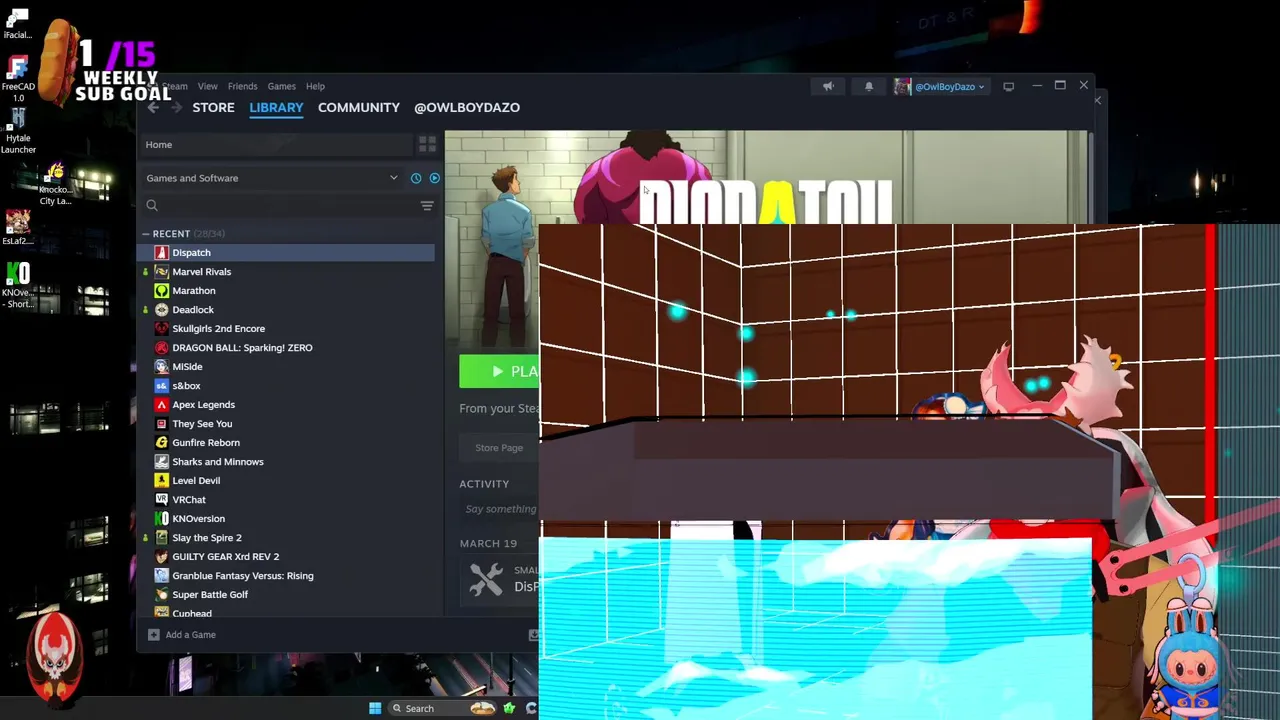Collapse the RECENT category list
Viewport: 1280px width, 720px height.
[145, 234]
